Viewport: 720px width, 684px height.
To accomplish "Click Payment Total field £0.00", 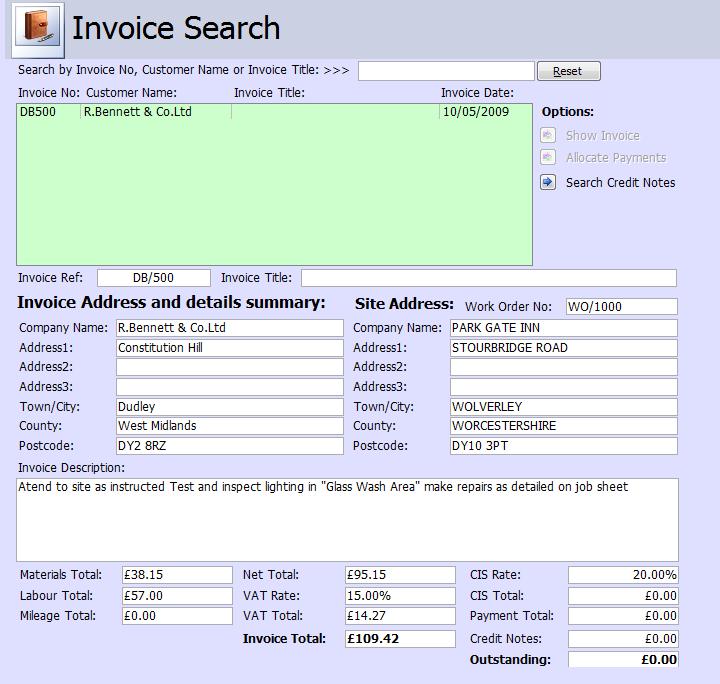I will click(x=623, y=616).
